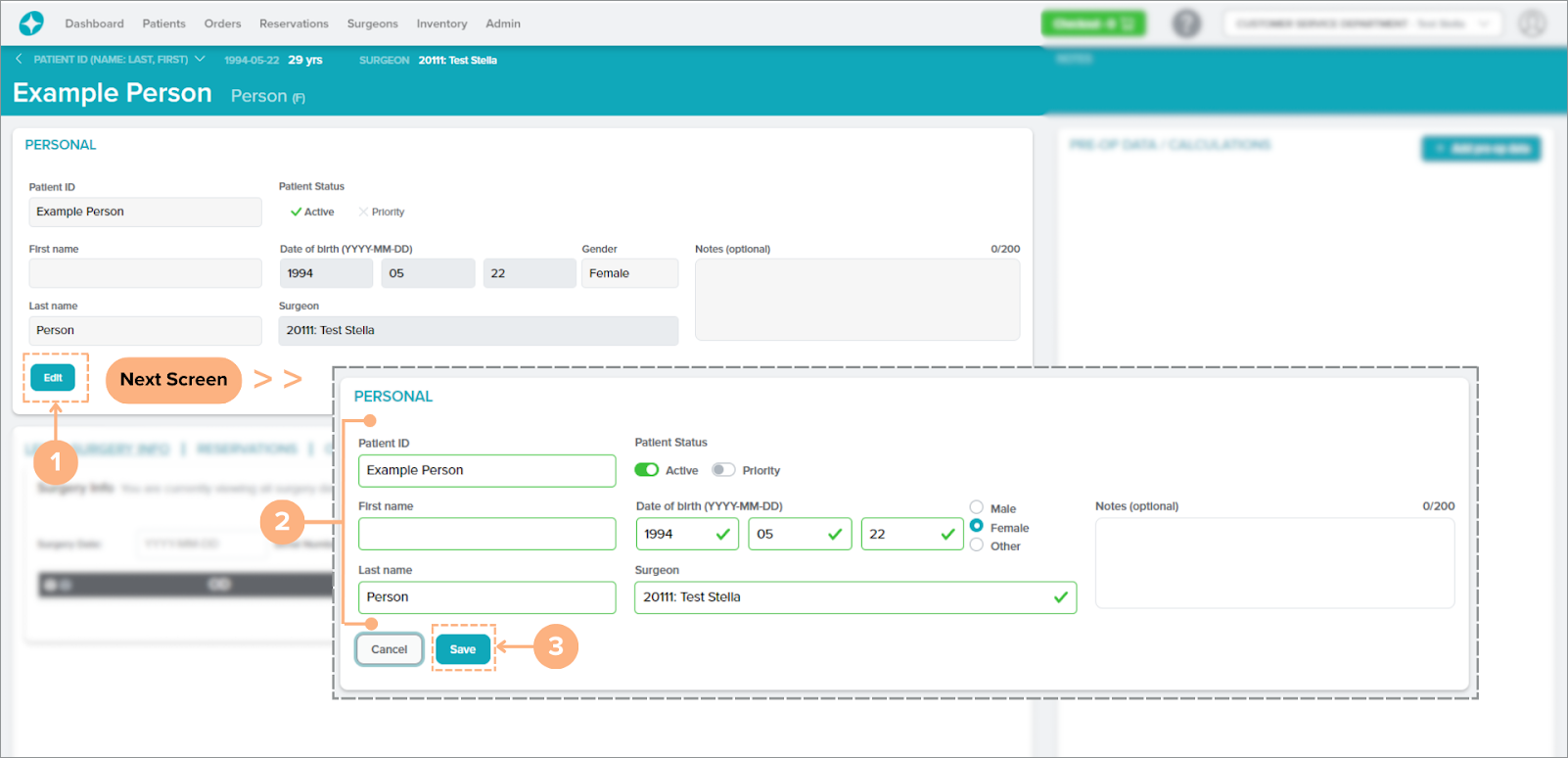Open the help question mark icon
1568x758 pixels.
click(x=1186, y=24)
